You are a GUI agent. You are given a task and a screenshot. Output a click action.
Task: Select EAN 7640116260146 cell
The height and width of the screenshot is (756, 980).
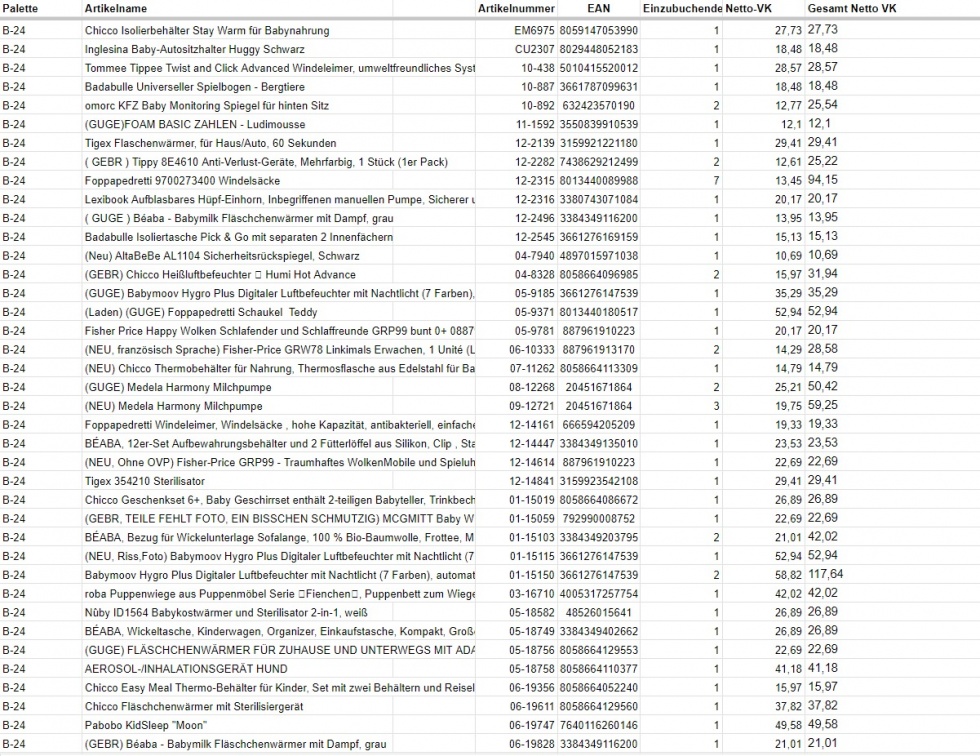pyautogui.click(x=599, y=725)
